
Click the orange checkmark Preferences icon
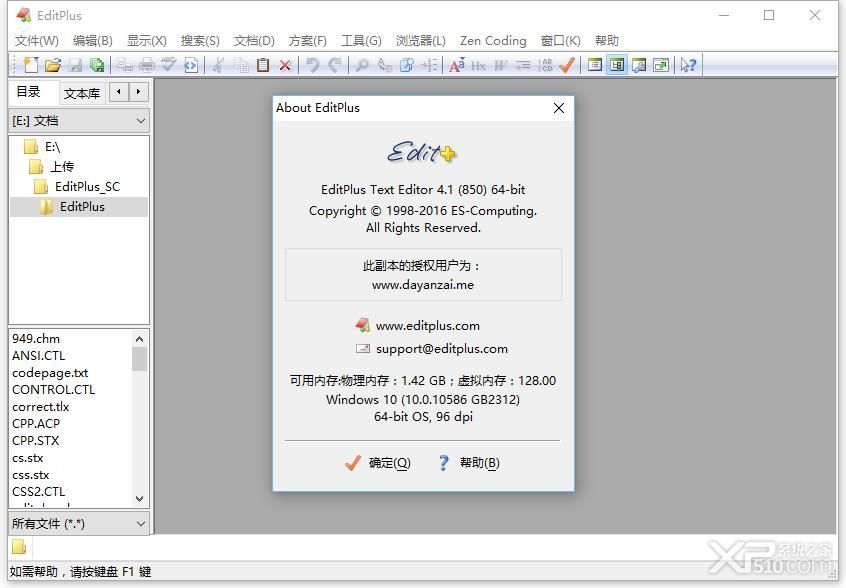[567, 65]
